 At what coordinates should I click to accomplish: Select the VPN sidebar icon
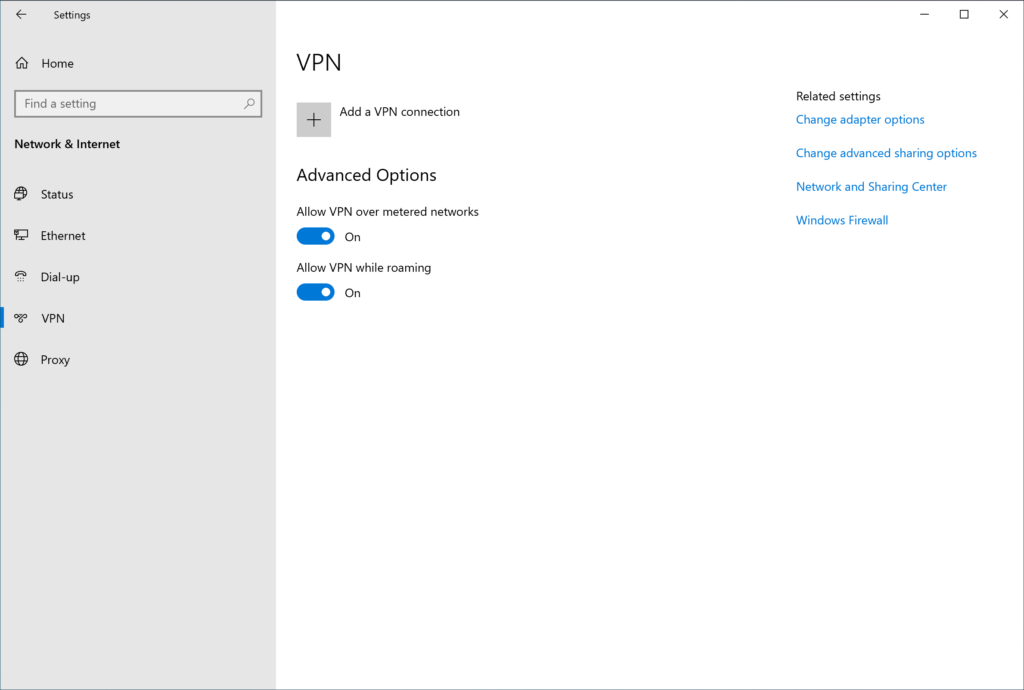coord(23,318)
